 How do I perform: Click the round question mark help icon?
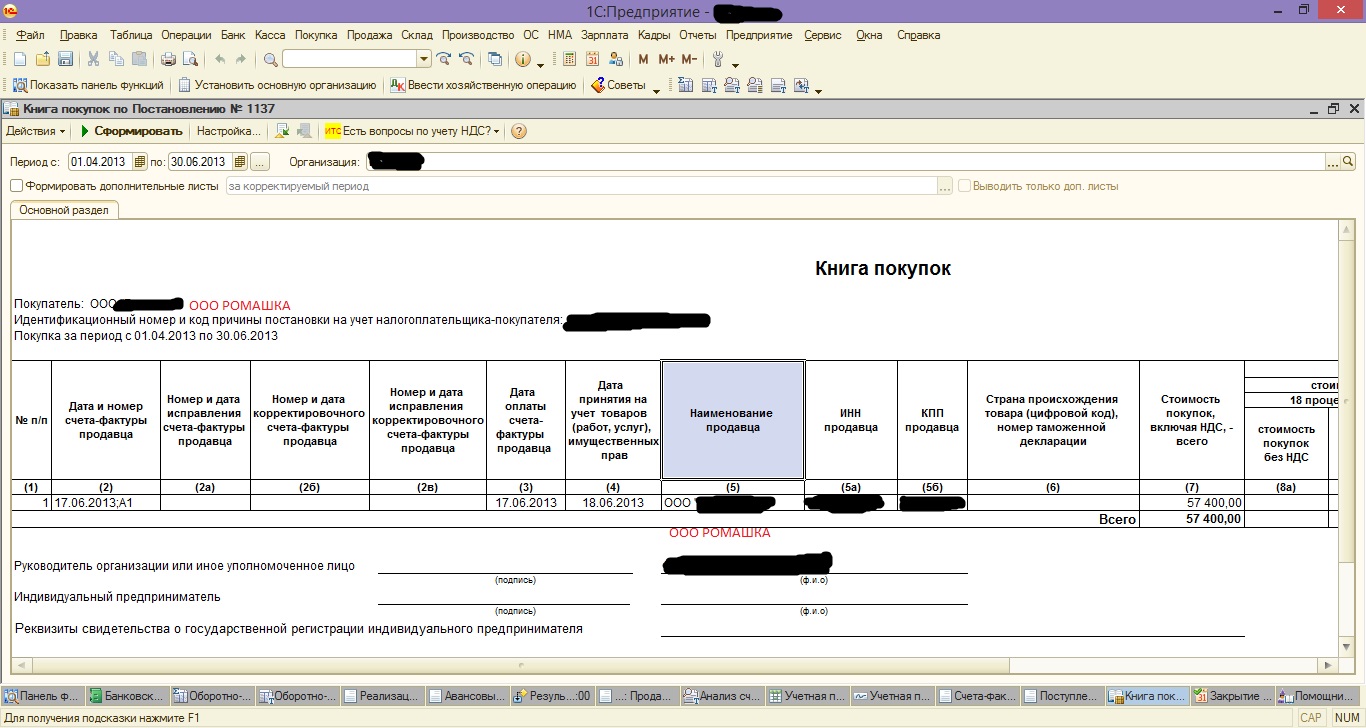(519, 131)
